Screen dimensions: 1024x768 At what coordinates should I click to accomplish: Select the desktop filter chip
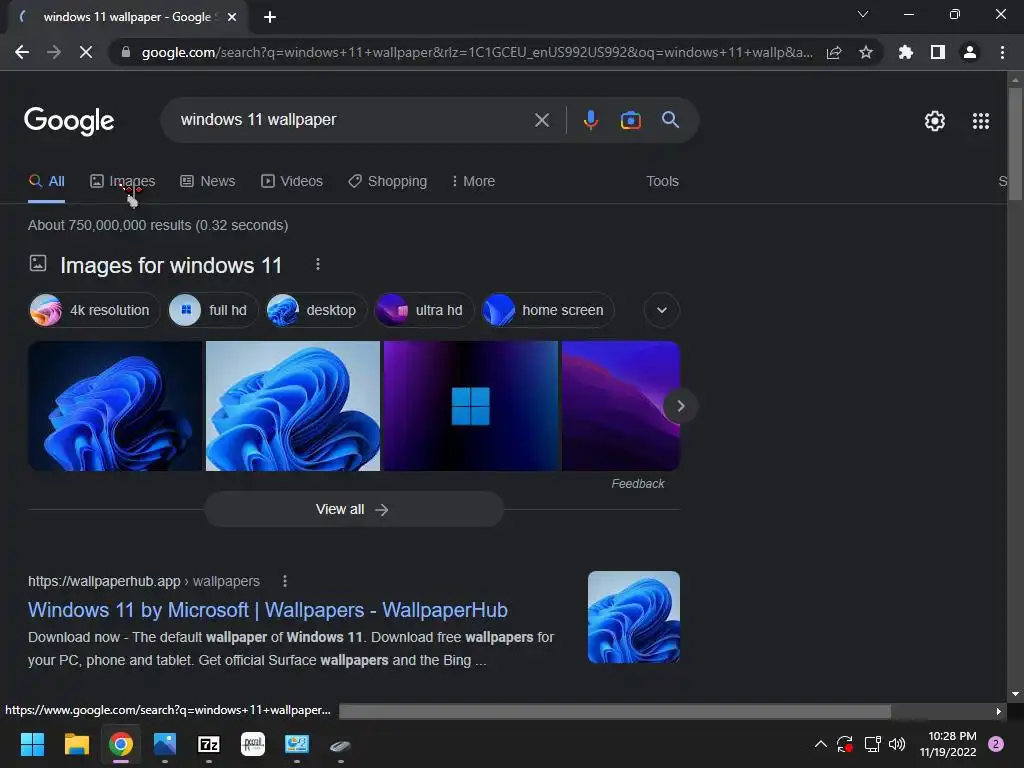click(x=317, y=310)
